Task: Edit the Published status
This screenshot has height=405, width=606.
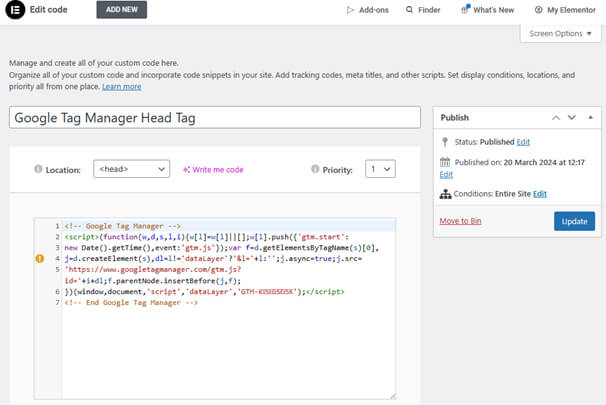Action: point(523,142)
